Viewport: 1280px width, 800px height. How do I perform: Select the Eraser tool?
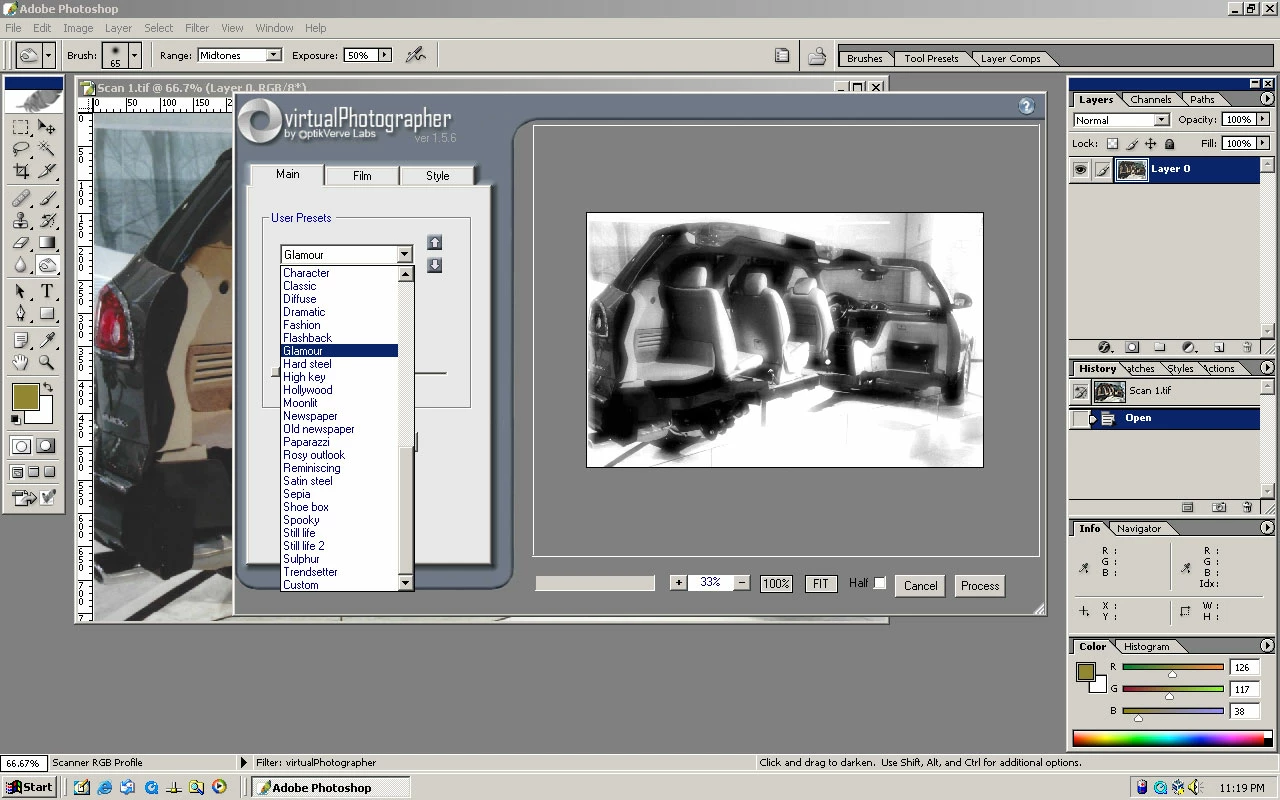coord(20,243)
